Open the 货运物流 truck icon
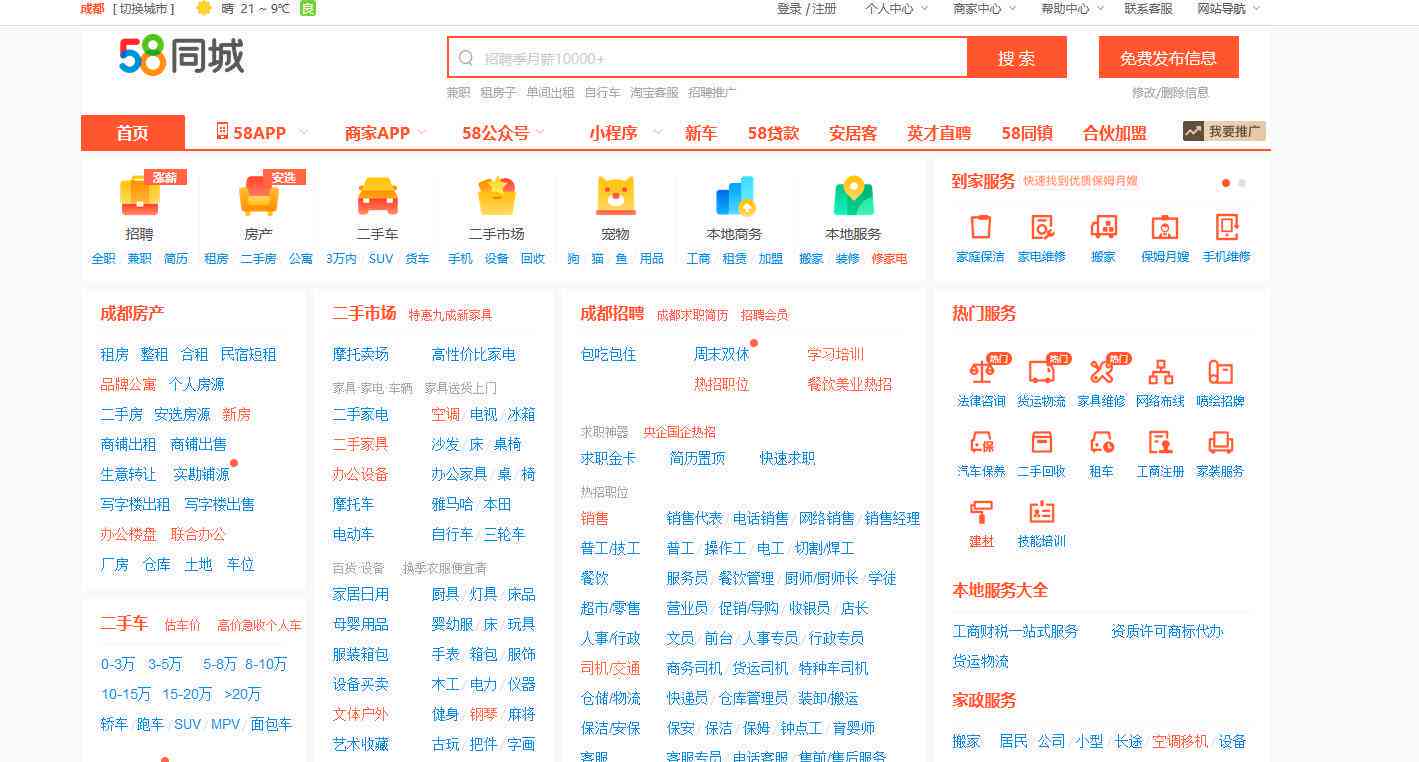 click(1041, 372)
